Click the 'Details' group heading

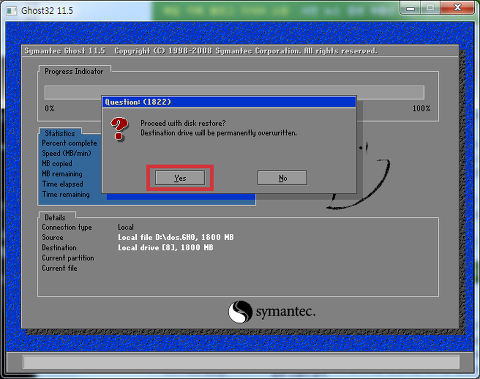55,217
